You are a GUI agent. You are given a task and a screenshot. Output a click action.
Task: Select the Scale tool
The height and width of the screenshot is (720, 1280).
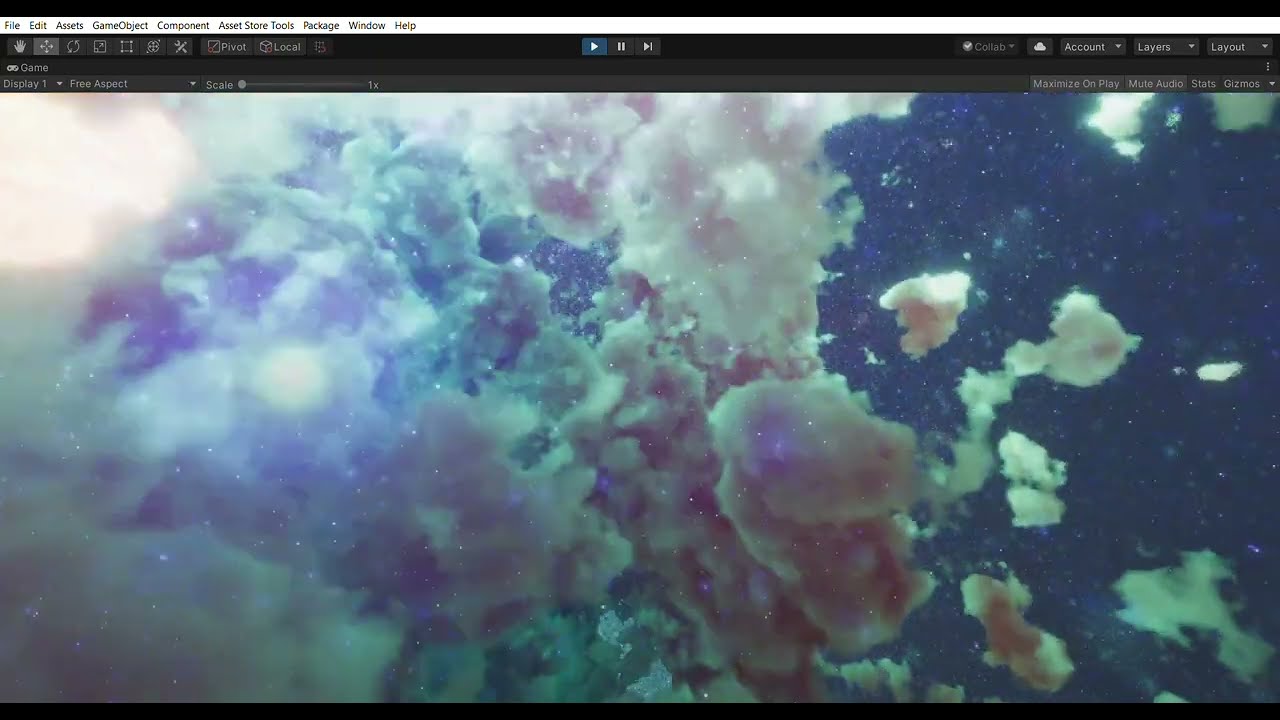click(100, 47)
